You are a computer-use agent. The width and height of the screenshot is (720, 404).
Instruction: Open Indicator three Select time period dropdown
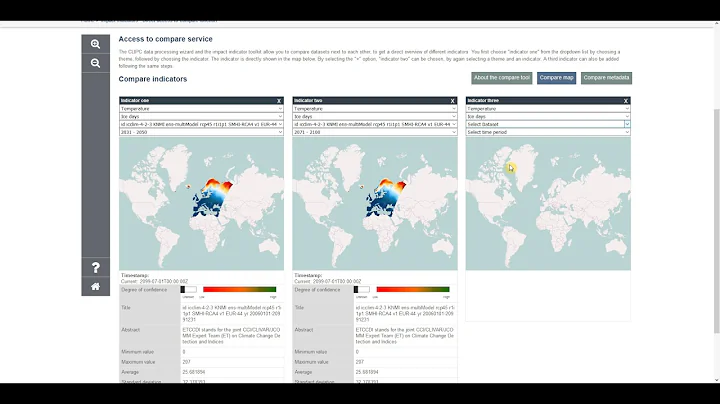(x=548, y=132)
